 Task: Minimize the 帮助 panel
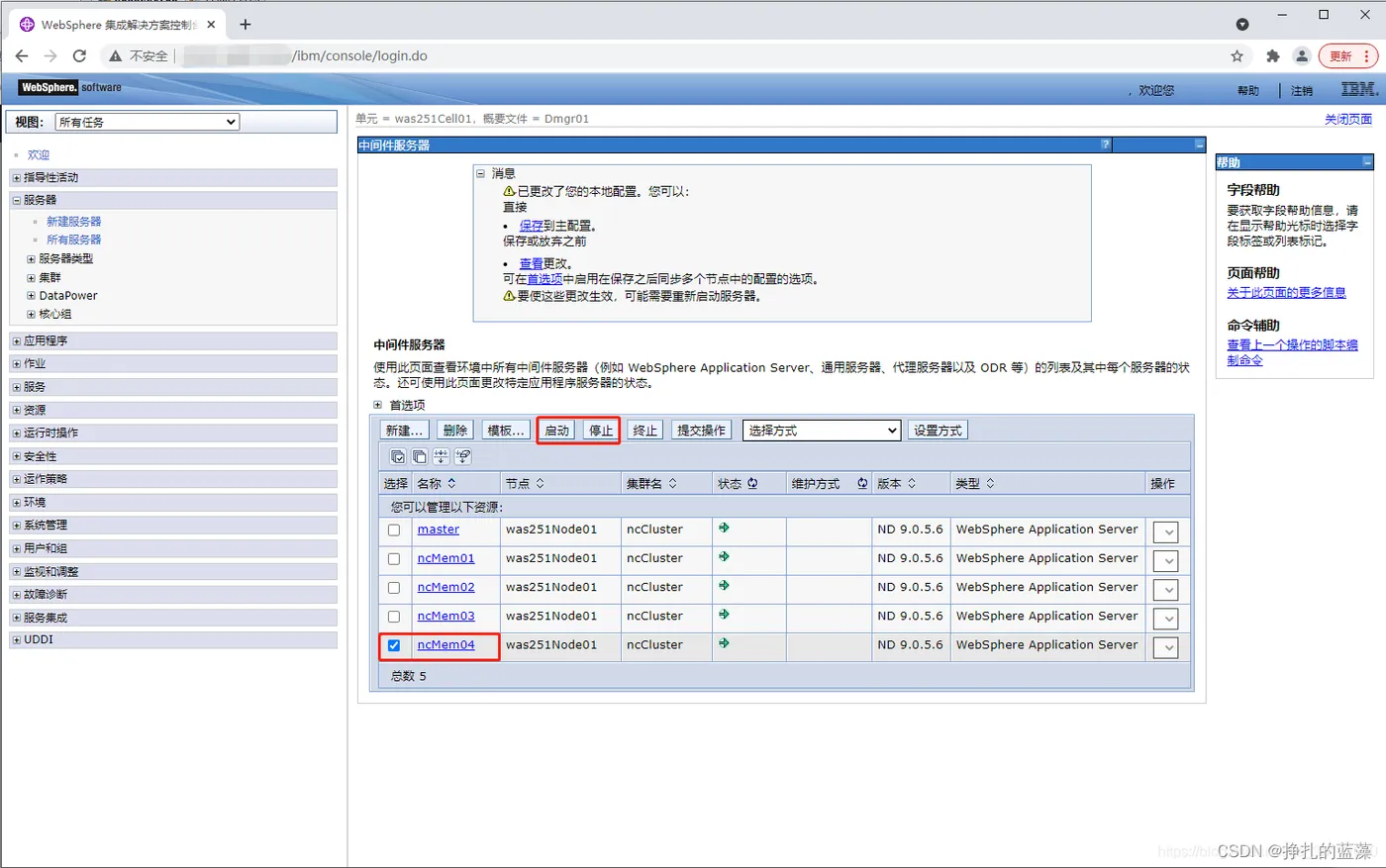[1367, 161]
